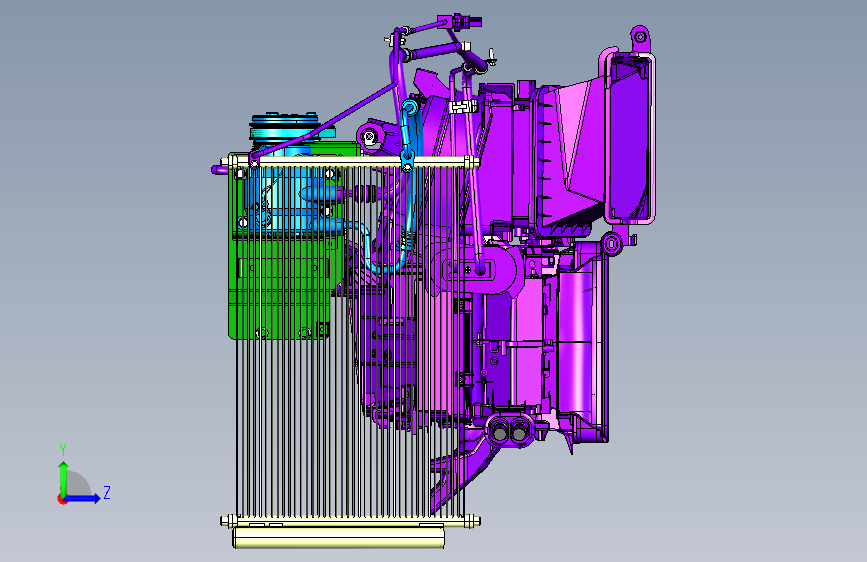Select the sensor connector at top of pipes

(461, 22)
